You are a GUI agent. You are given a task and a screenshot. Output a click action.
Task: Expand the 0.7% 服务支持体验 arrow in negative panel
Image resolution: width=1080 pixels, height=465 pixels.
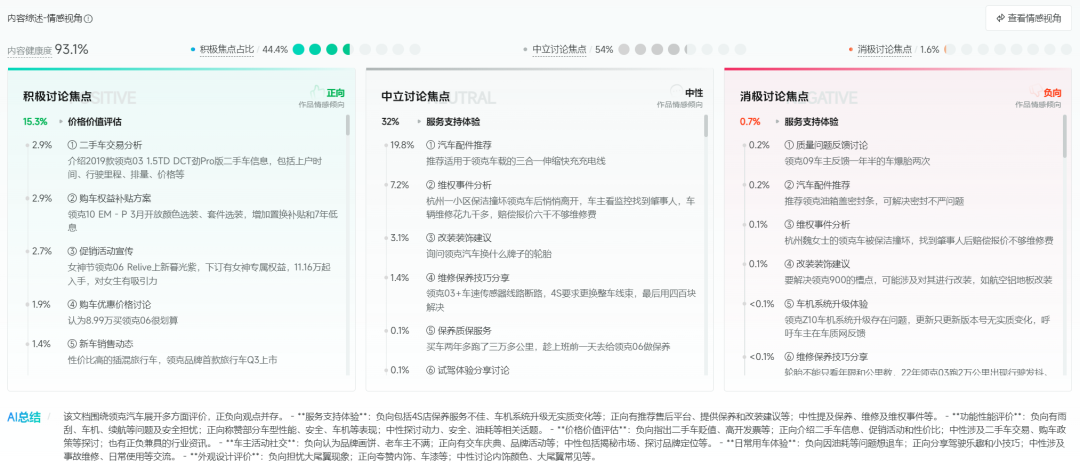[x=777, y=121]
